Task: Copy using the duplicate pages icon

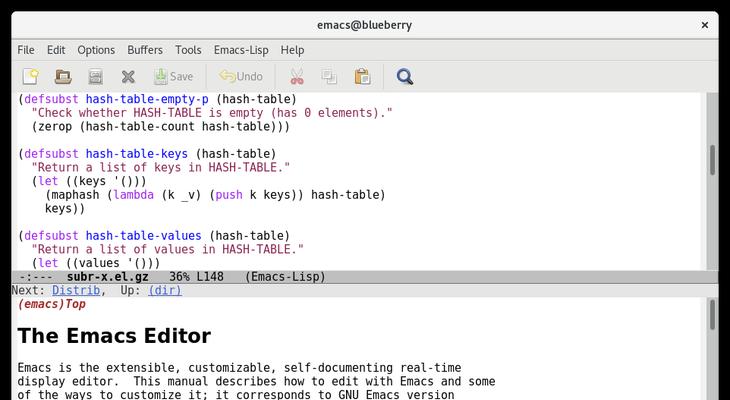Action: [329, 76]
